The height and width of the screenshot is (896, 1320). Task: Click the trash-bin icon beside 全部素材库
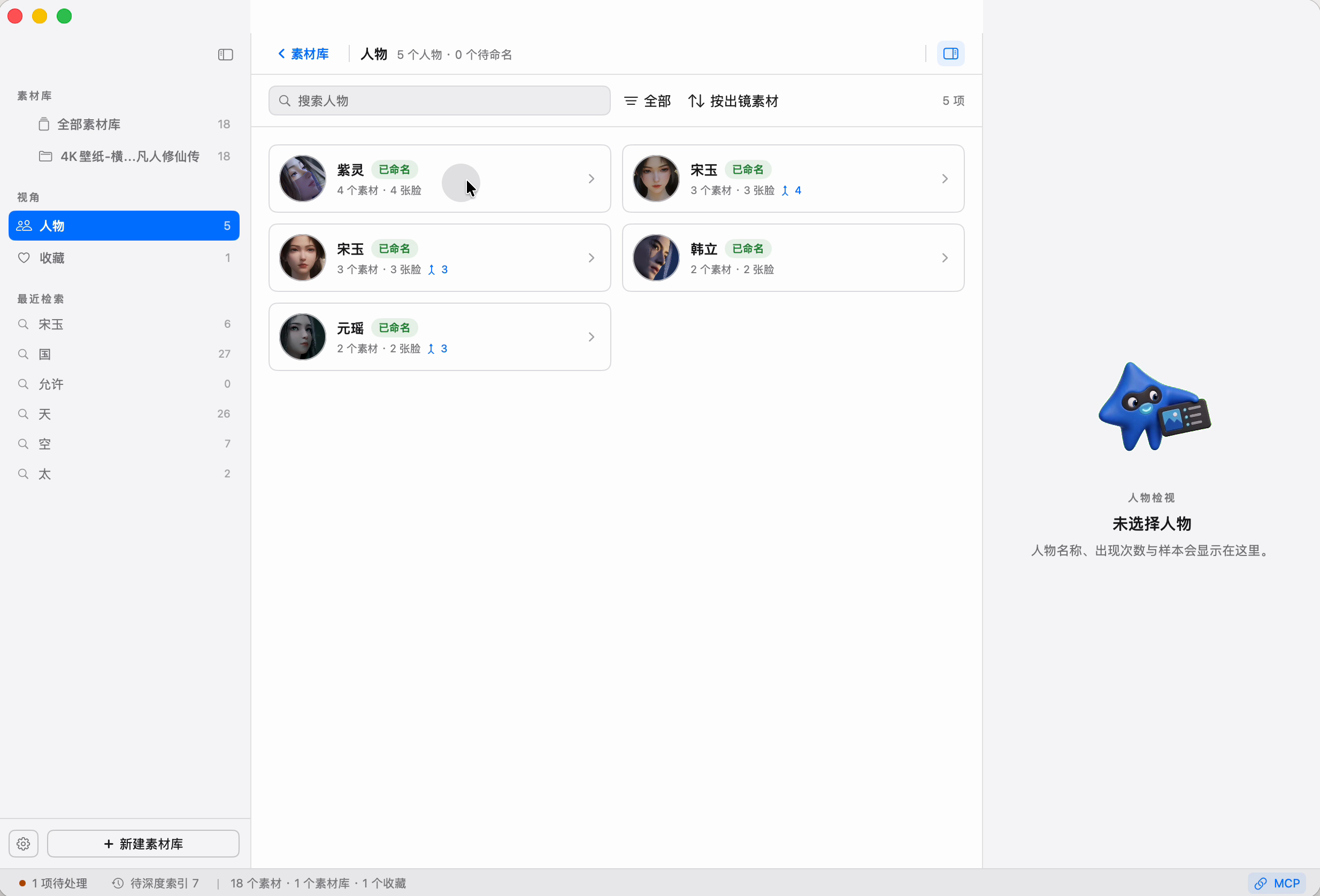44,124
